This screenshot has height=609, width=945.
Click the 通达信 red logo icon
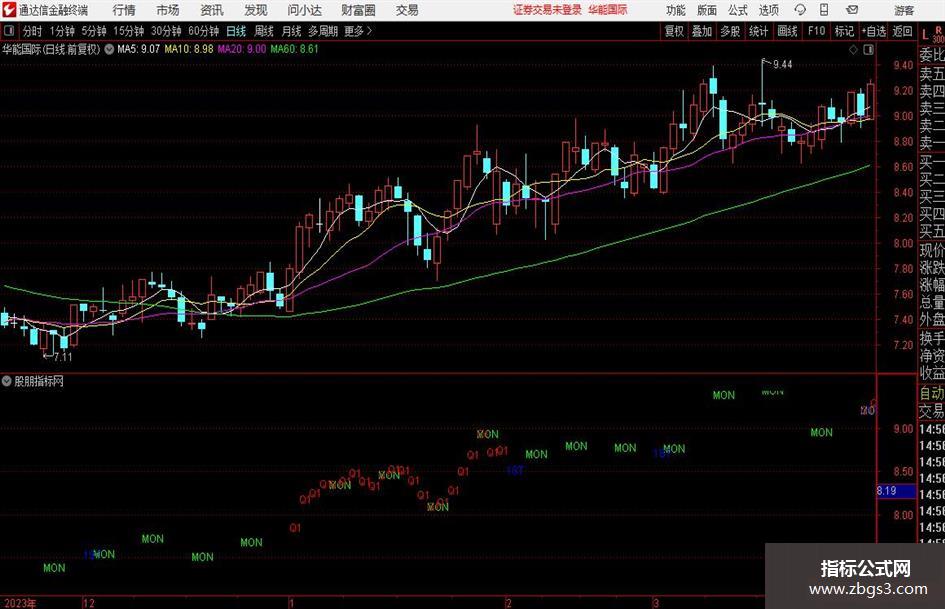tap(9, 10)
